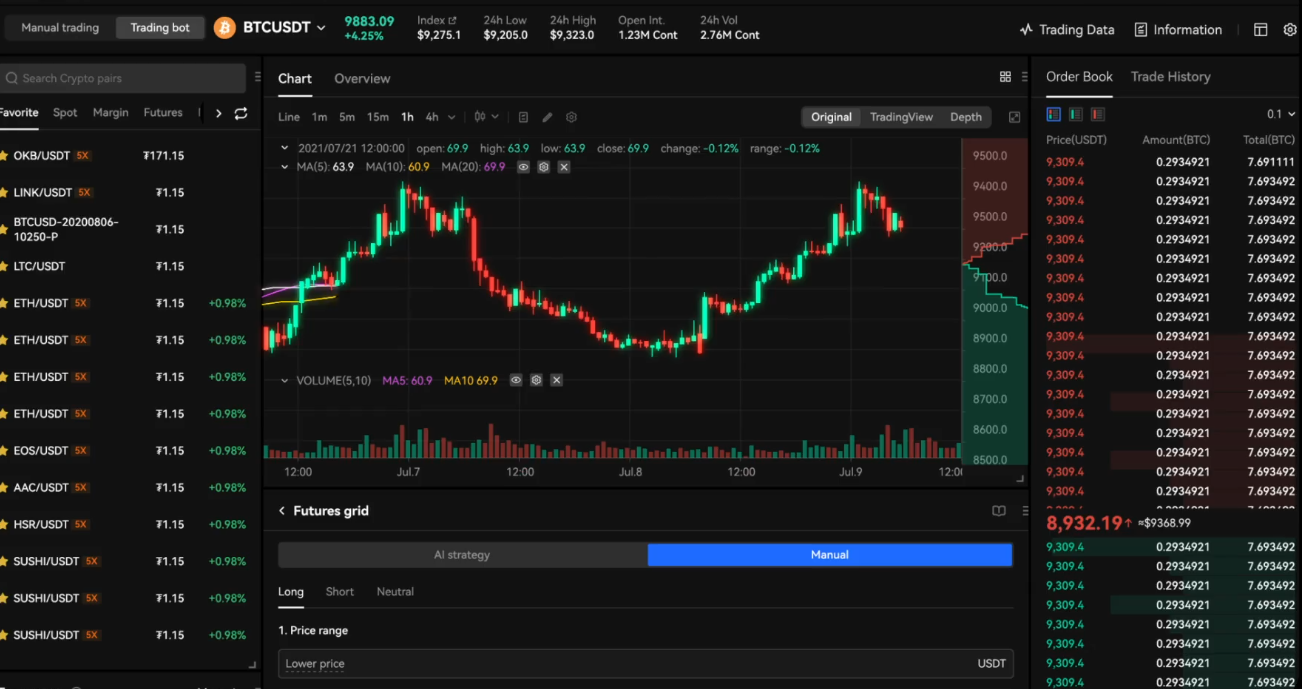The height and width of the screenshot is (689, 1302).
Task: Open Trading Data link
Action: 1066,30
